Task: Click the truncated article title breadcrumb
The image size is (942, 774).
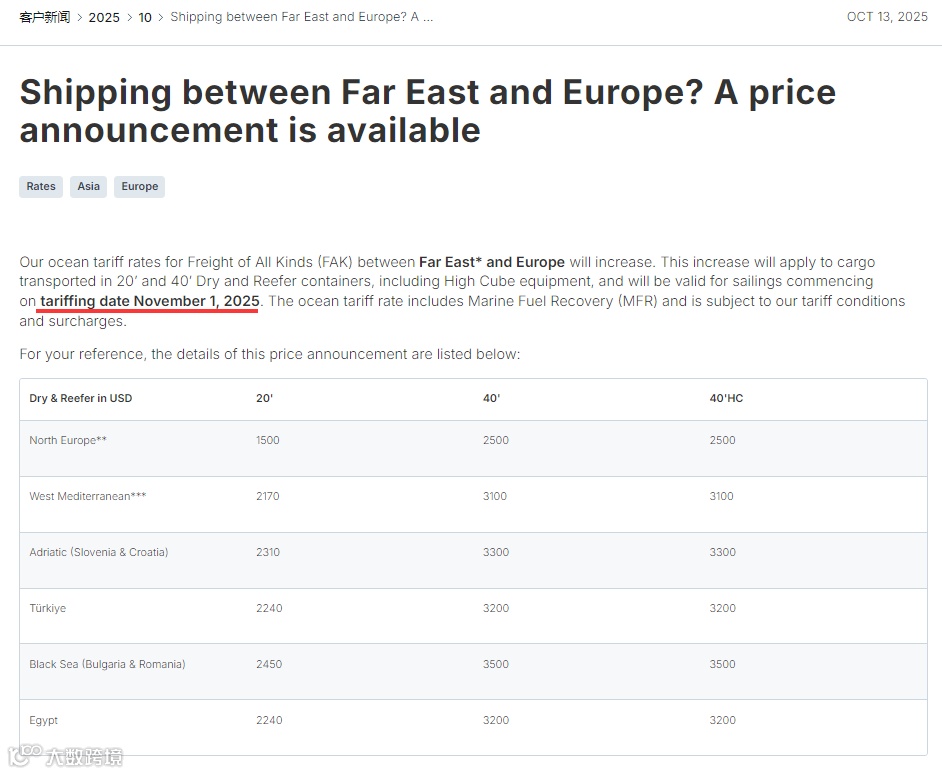Action: point(301,17)
